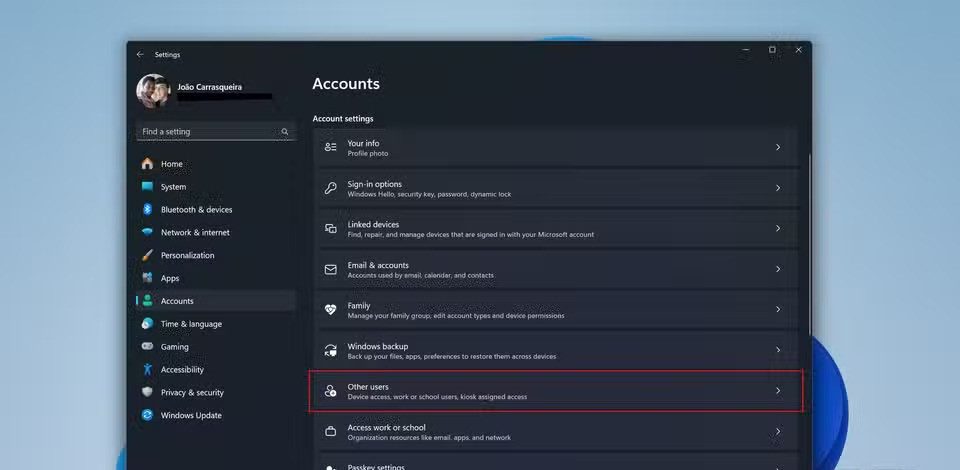Screen dimensions: 960x470
Task: Open Email & accounts label
Action: point(378,265)
